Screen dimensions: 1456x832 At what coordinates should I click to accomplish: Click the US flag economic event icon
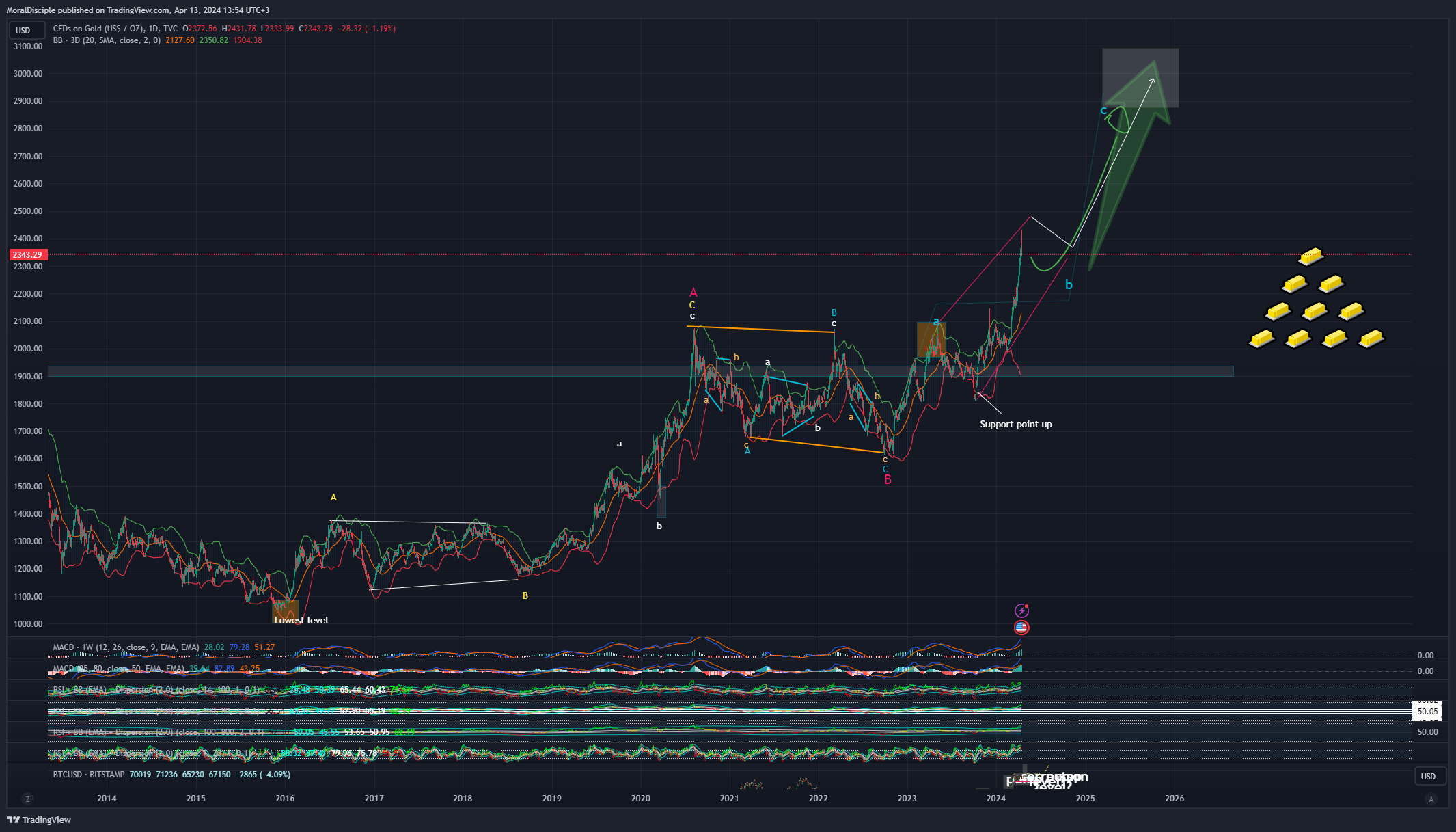tap(1021, 627)
